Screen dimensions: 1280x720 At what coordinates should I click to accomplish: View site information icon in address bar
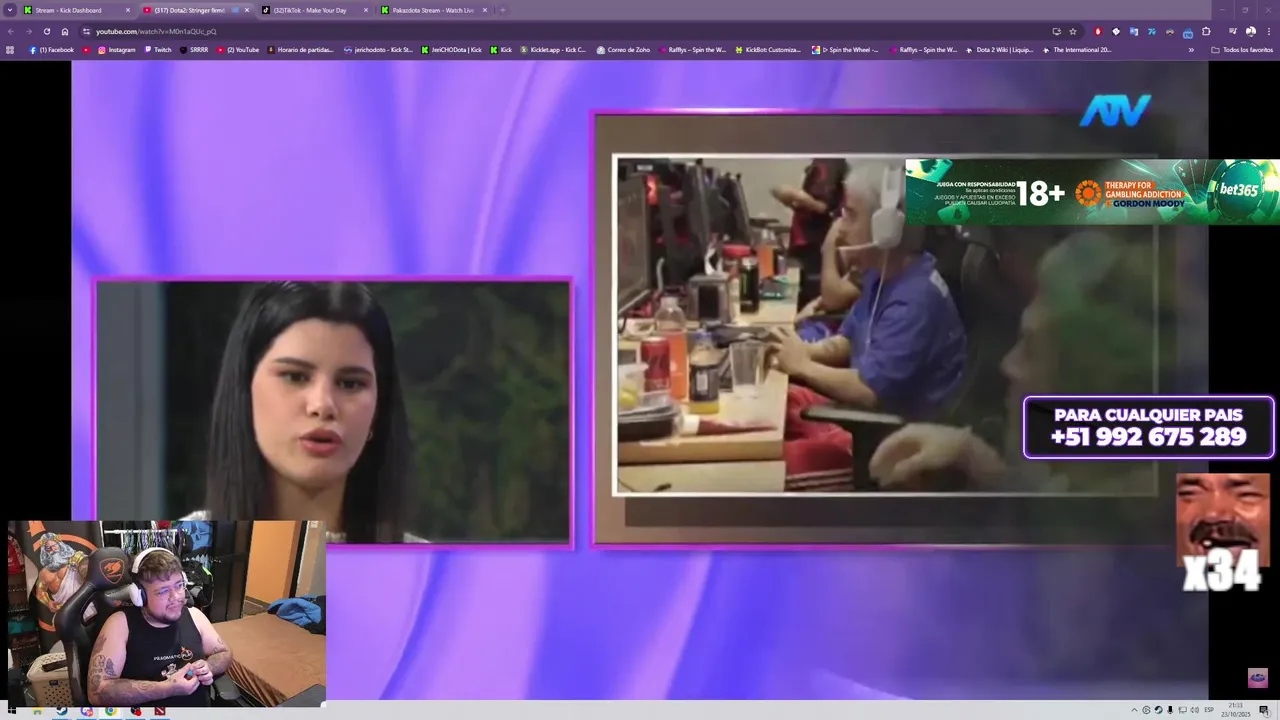pyautogui.click(x=86, y=31)
